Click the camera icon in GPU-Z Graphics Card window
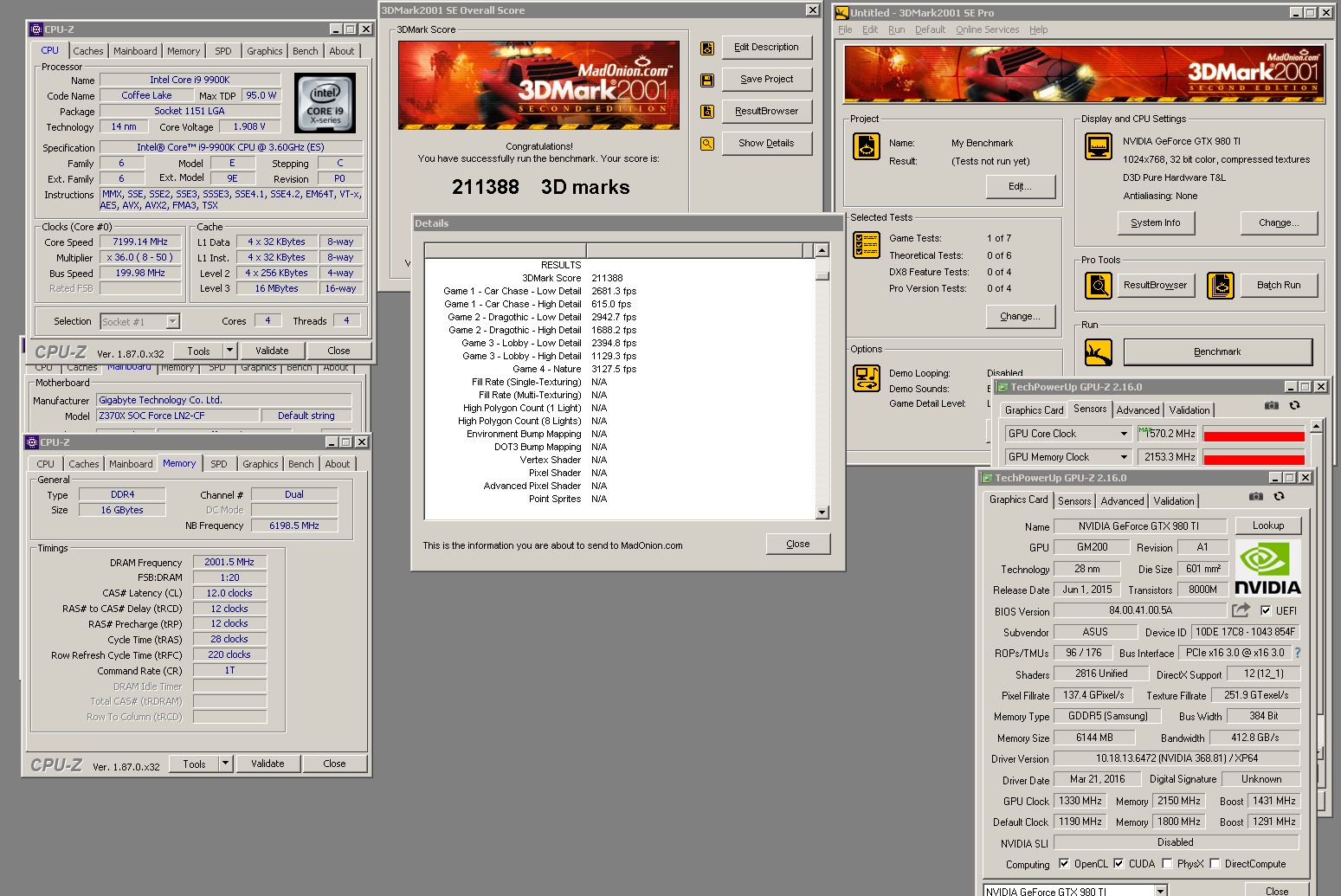The image size is (1341, 896). [x=1255, y=496]
